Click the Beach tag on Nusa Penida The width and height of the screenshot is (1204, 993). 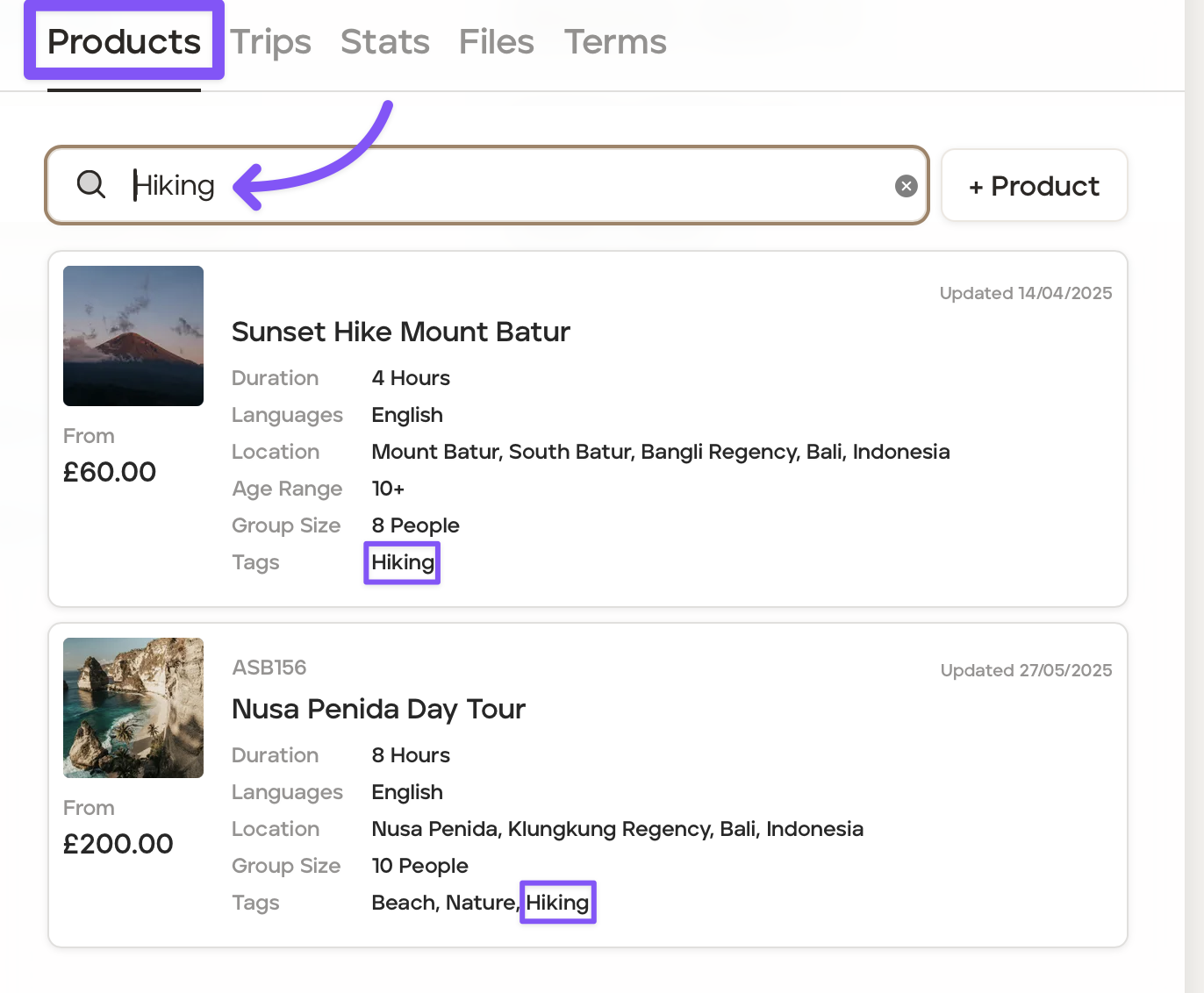(404, 903)
